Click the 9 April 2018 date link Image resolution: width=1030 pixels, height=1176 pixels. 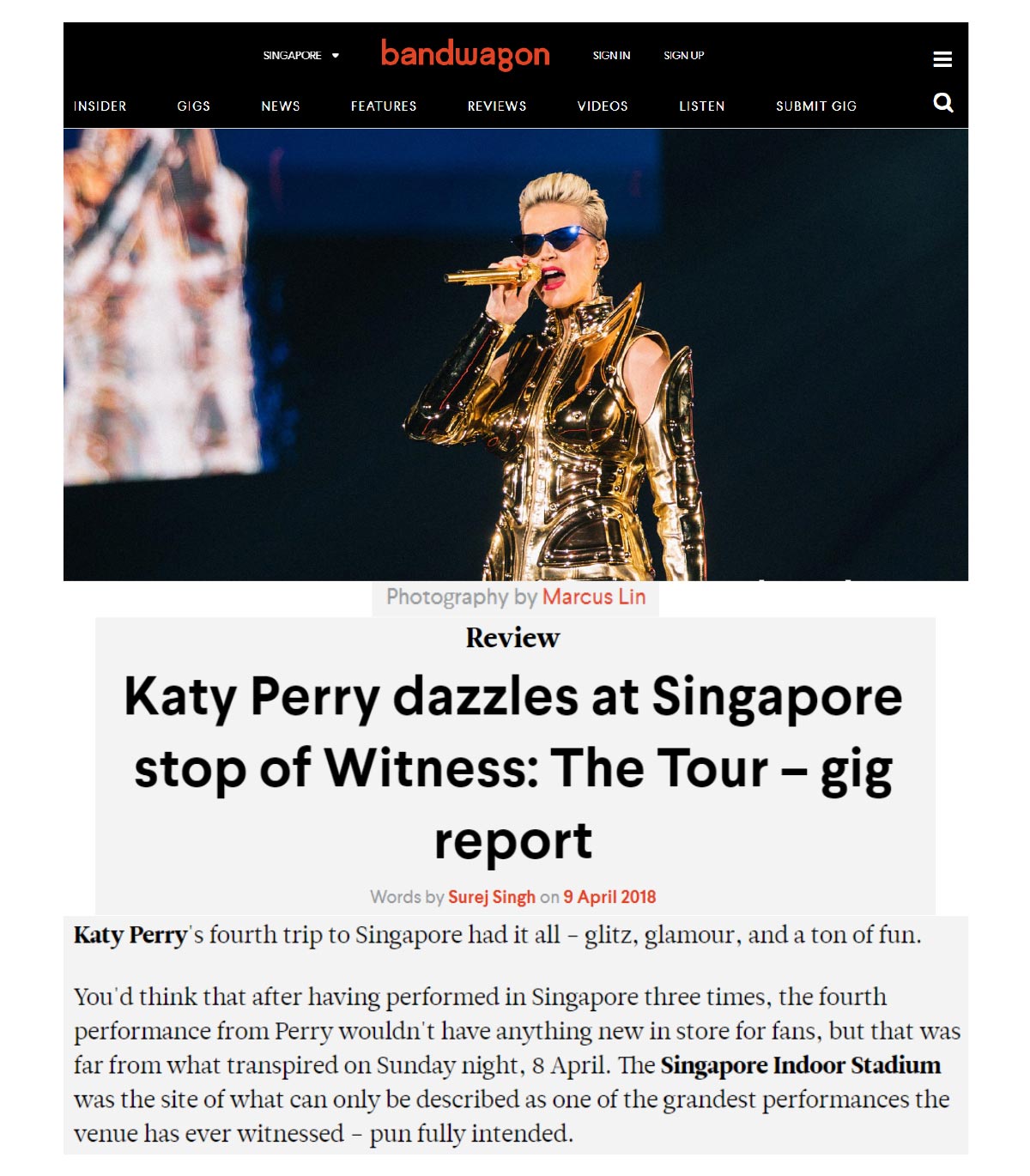(609, 897)
